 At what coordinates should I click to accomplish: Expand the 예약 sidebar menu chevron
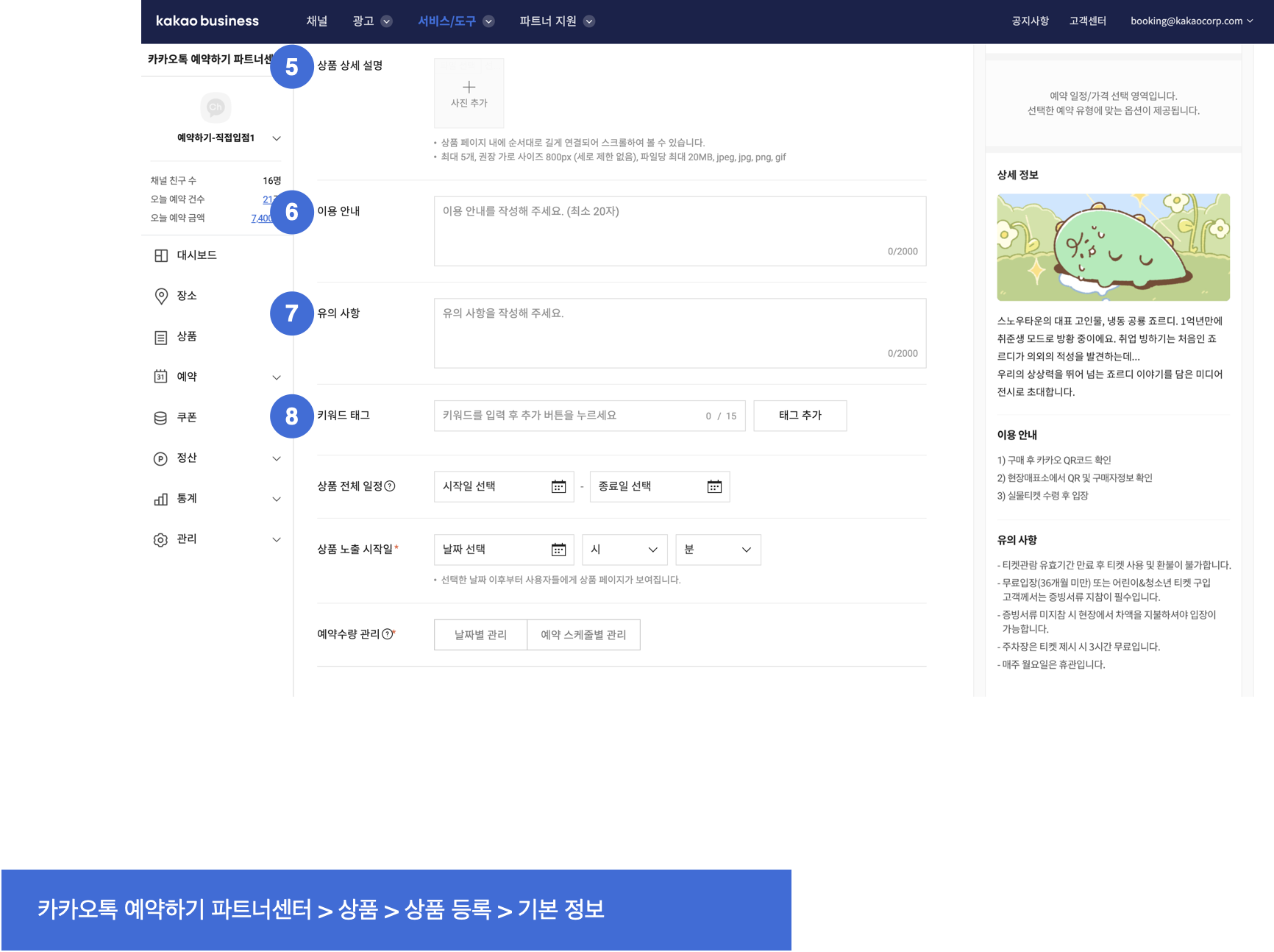click(x=277, y=377)
